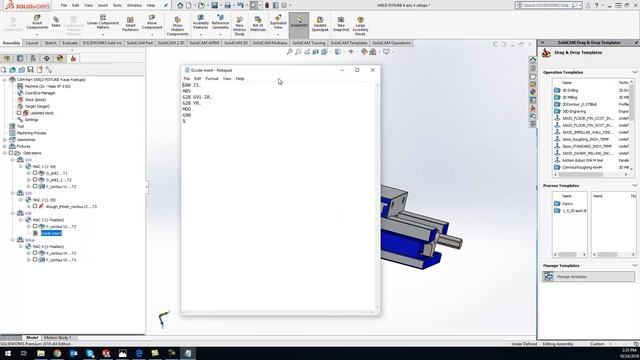The height and width of the screenshot is (360, 640).
Task: Click the Notepad text editing area
Action: click(x=278, y=197)
